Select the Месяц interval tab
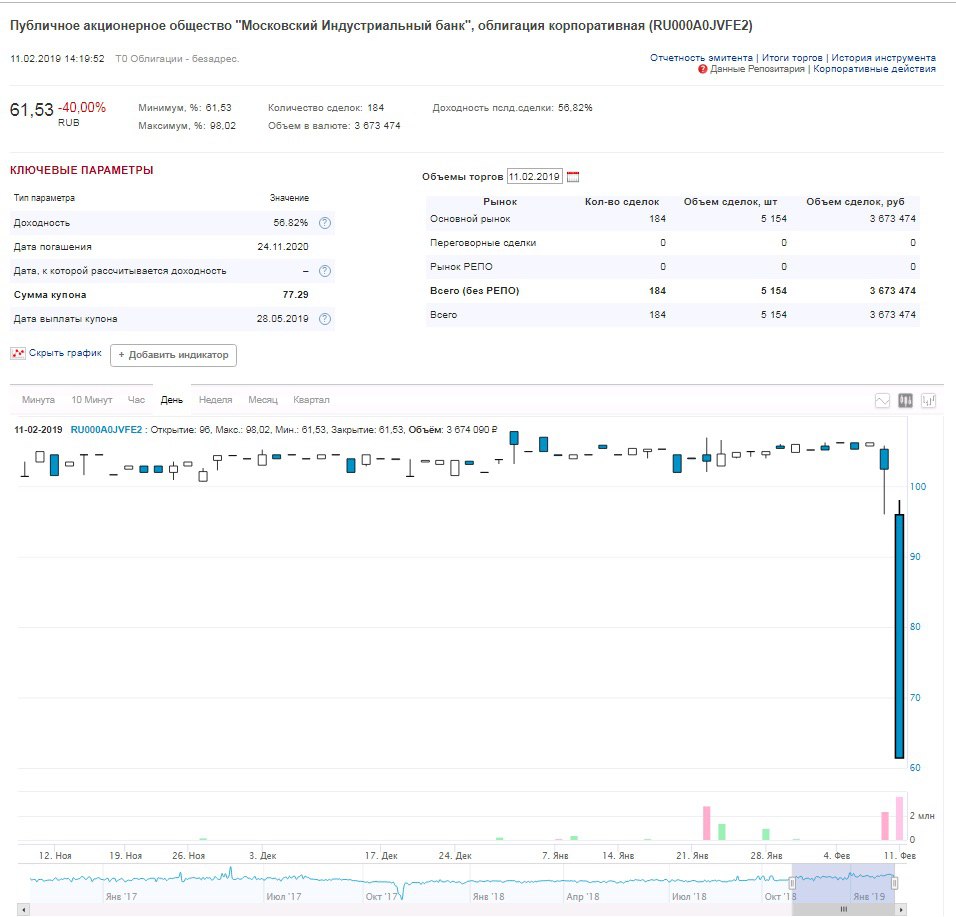 pyautogui.click(x=263, y=400)
